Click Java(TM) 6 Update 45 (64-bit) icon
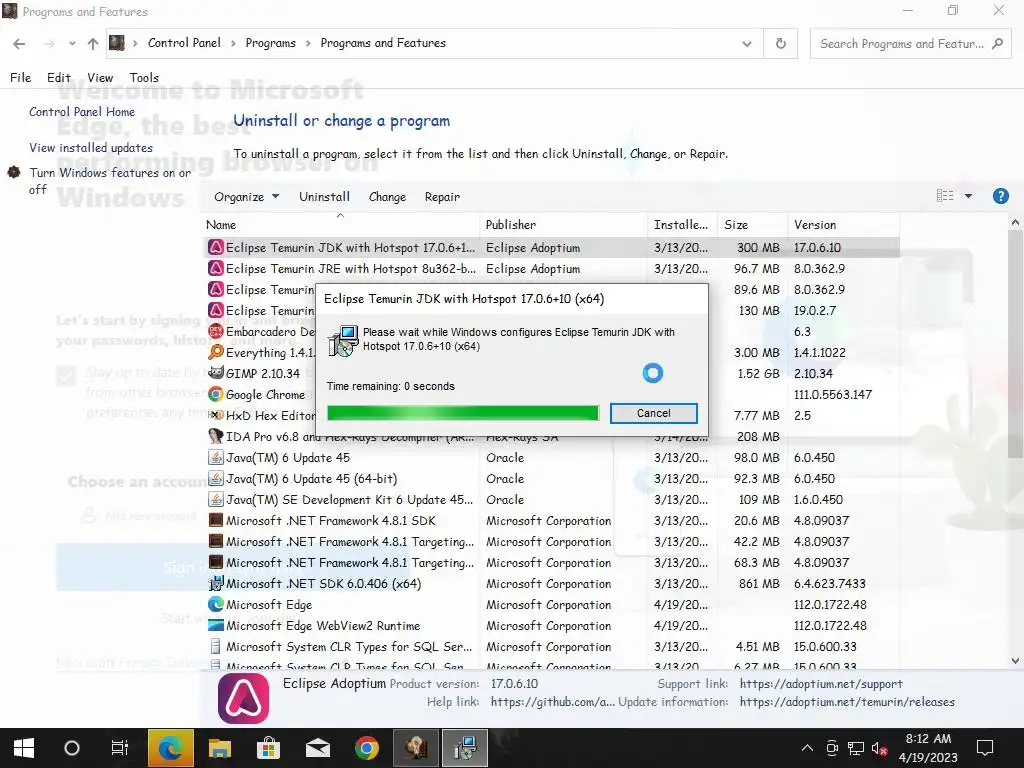 [x=216, y=478]
